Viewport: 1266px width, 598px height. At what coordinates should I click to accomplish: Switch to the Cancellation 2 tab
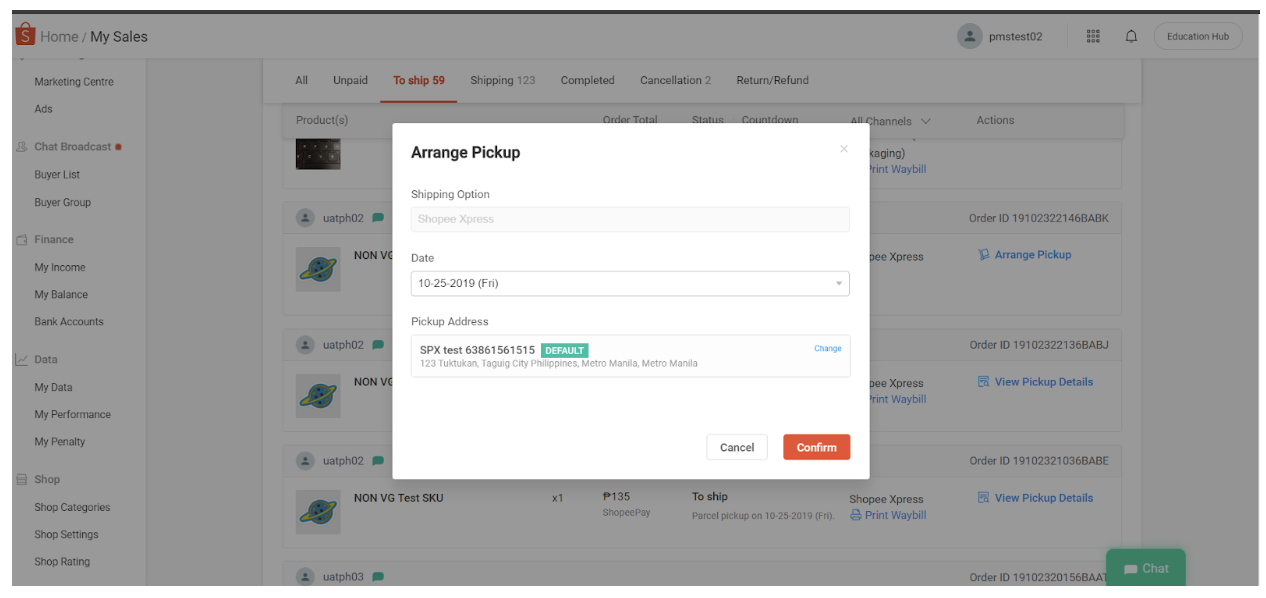(675, 80)
